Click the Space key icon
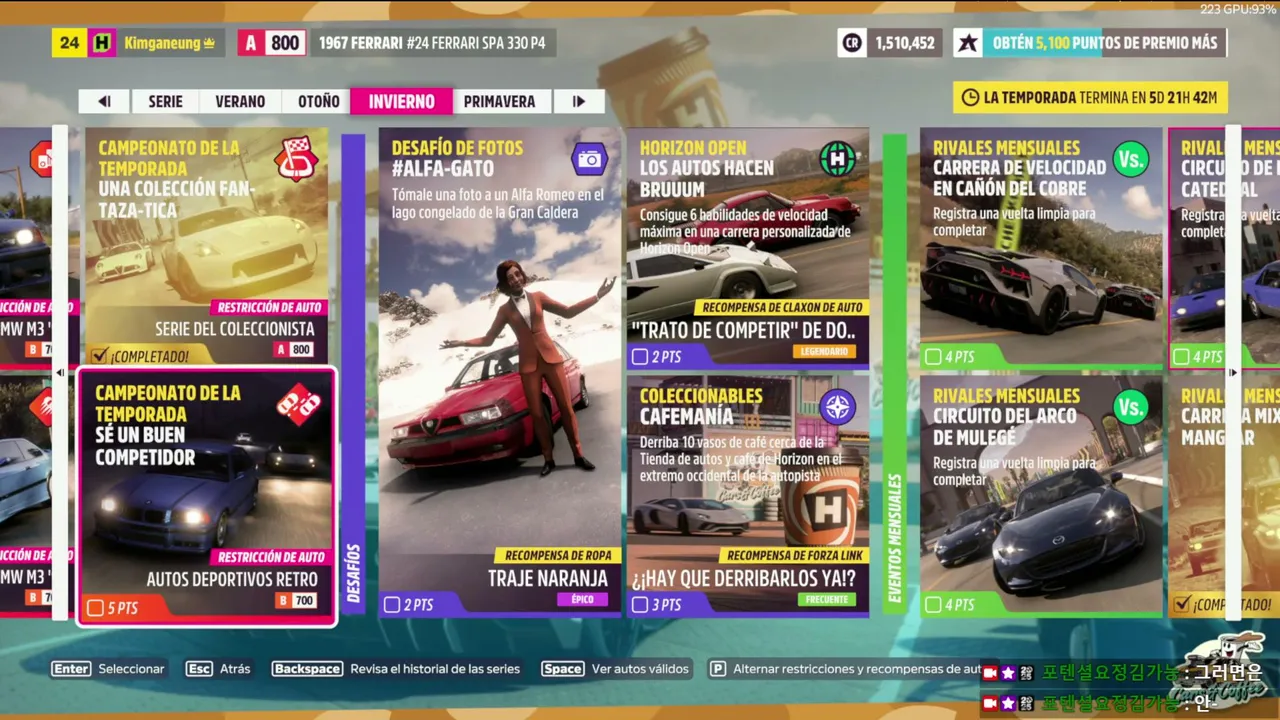 pyautogui.click(x=562, y=669)
